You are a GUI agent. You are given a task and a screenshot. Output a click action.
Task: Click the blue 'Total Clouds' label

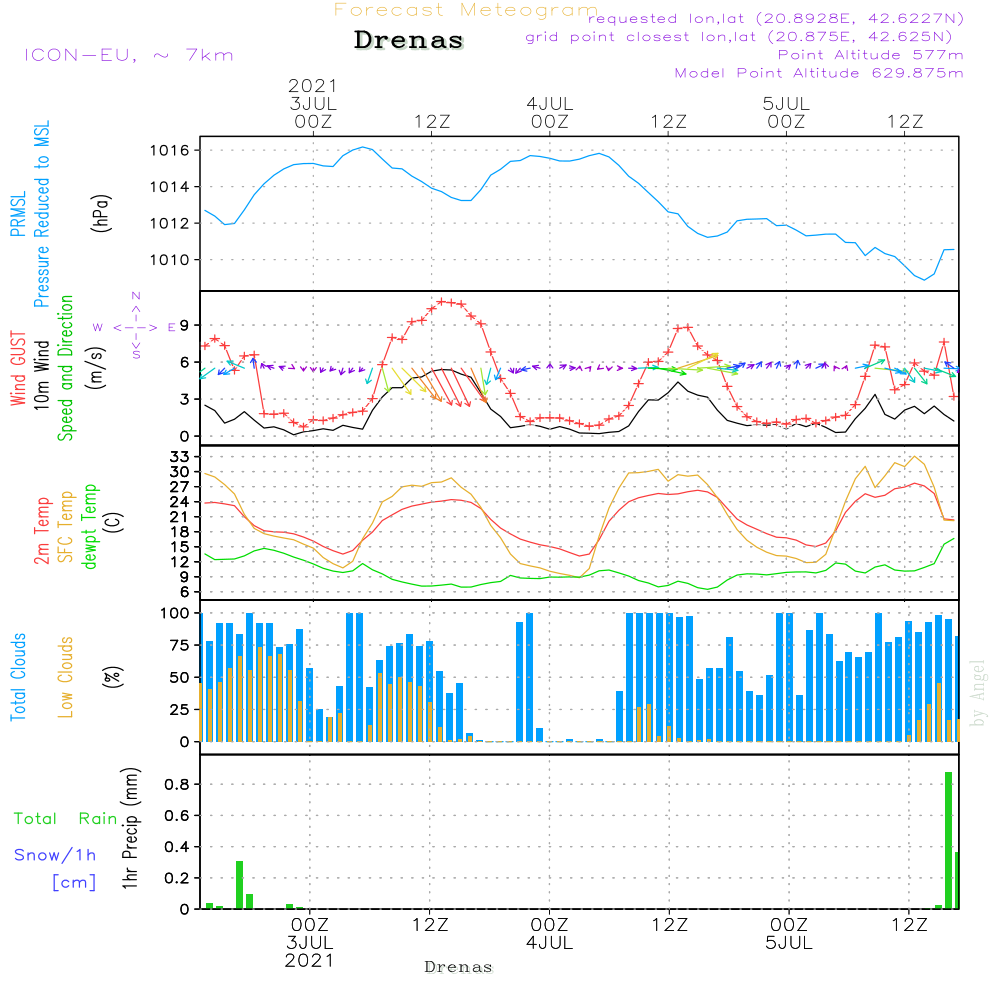coord(18,677)
